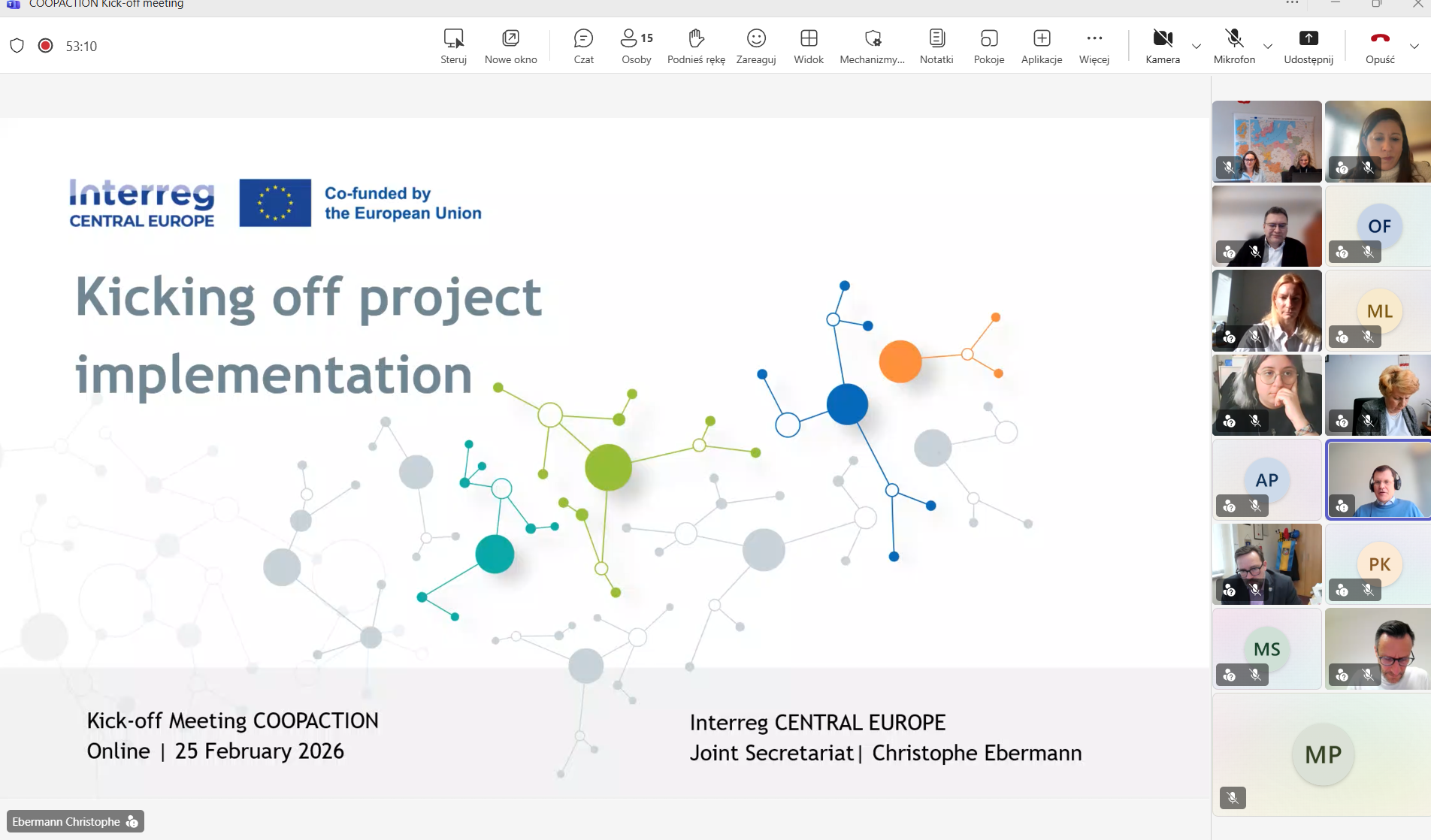1431x840 pixels.
Task: Select the MP participant tile
Action: point(1322,754)
